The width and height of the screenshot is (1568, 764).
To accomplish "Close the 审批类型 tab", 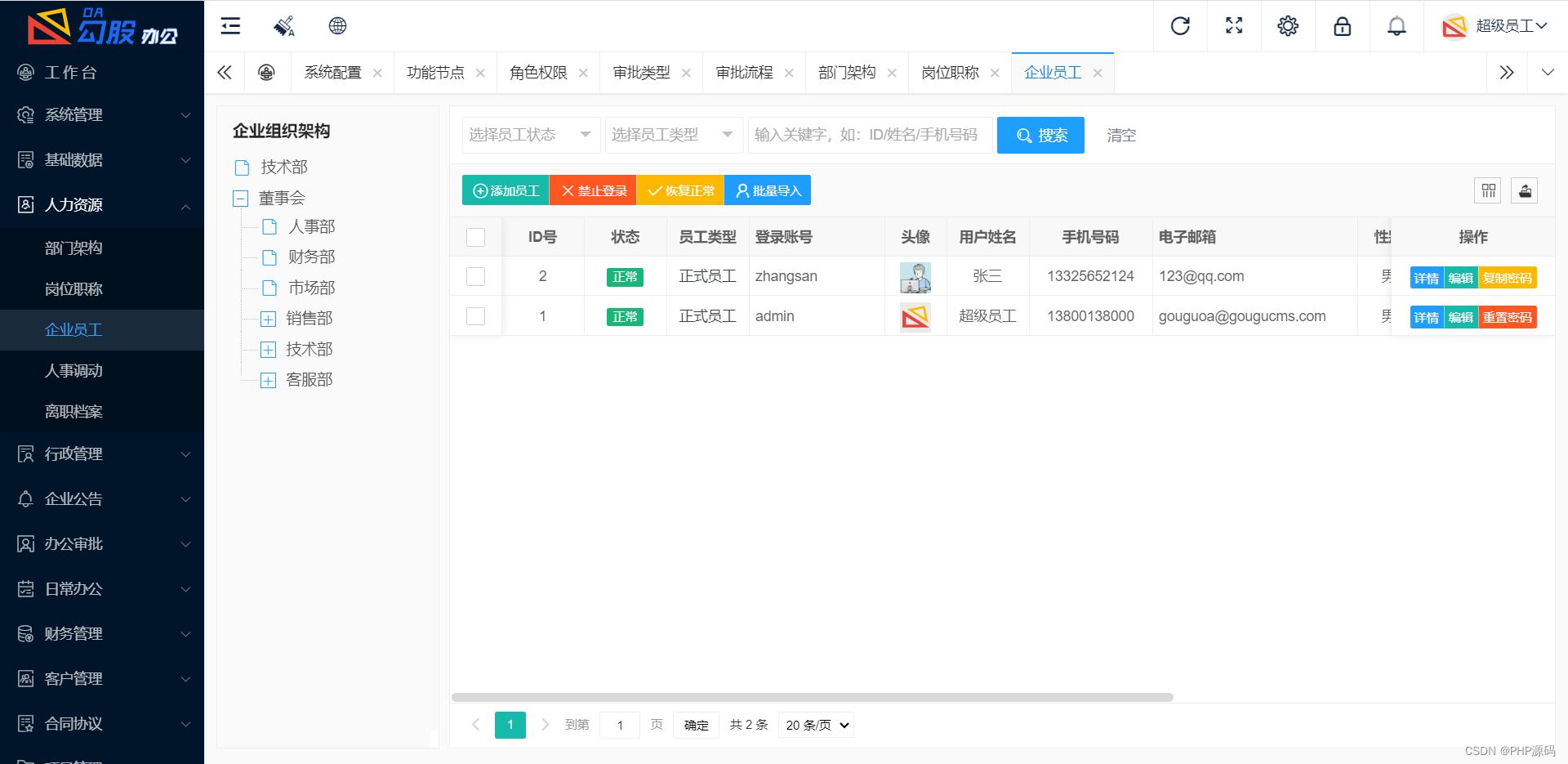I will point(686,73).
